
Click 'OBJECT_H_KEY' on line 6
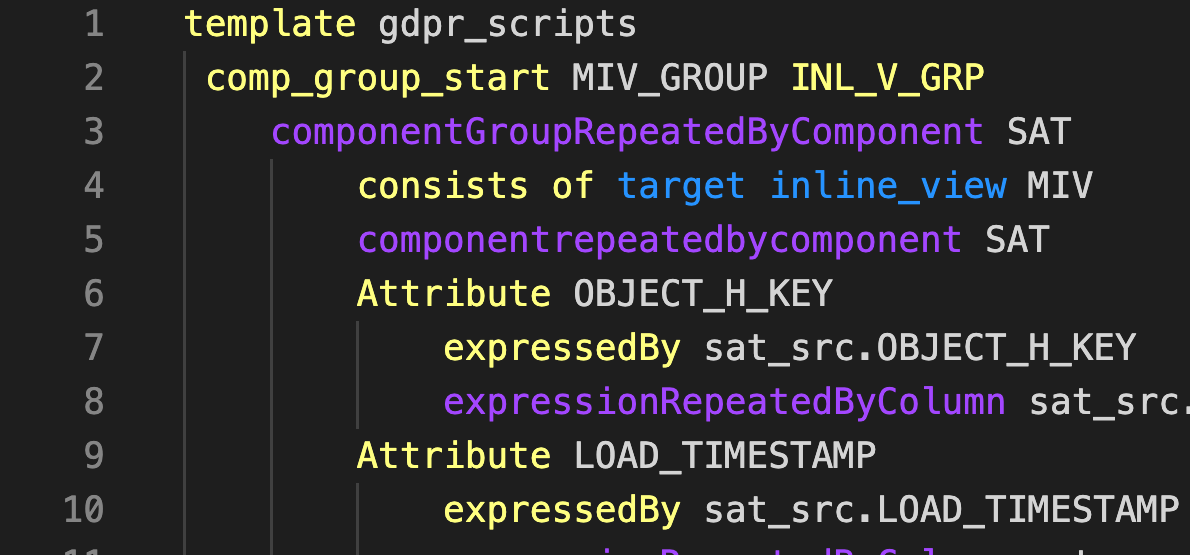point(703,295)
